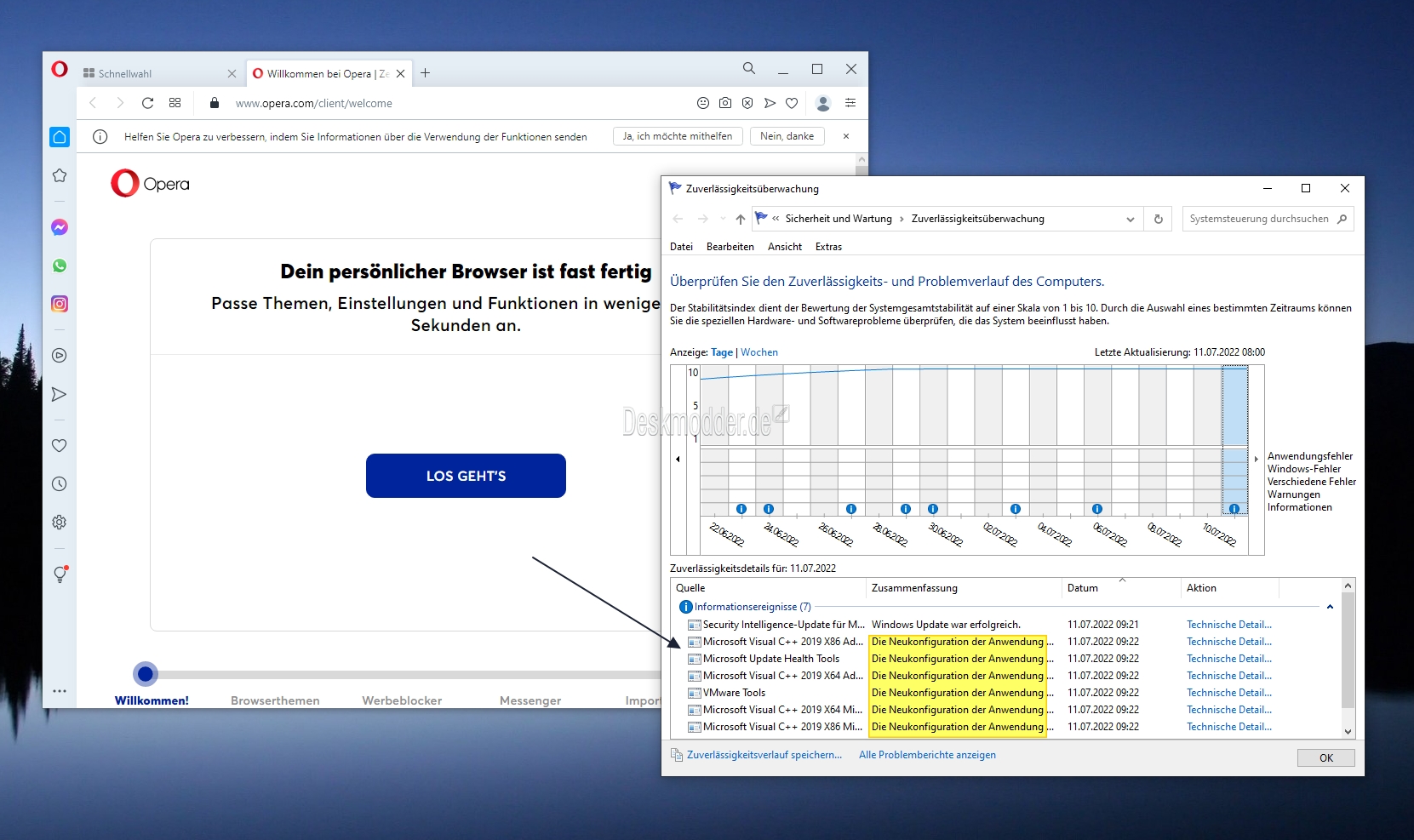
Task: Open the Ansicht menu
Action: coord(785,247)
